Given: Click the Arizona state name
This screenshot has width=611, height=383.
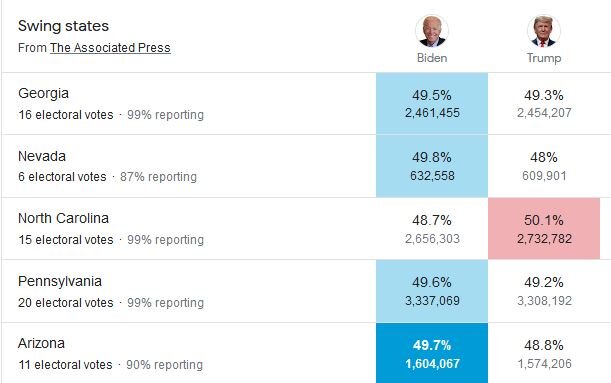Looking at the screenshot, I should [x=41, y=343].
